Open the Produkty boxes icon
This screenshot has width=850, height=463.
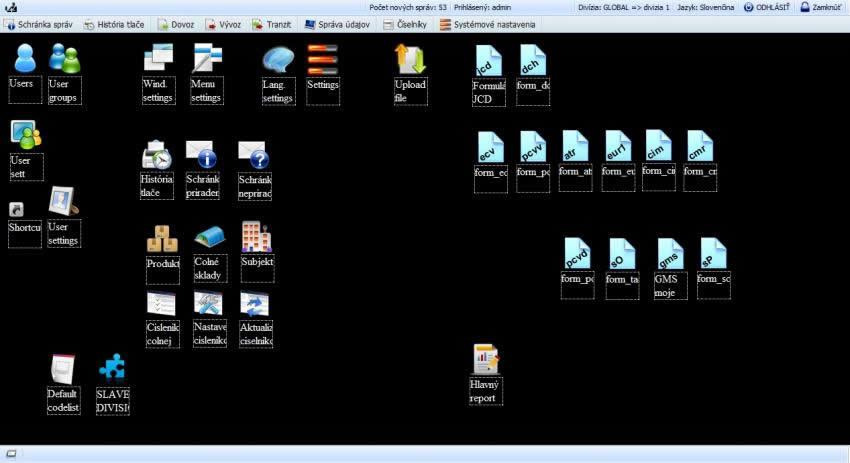[162, 239]
